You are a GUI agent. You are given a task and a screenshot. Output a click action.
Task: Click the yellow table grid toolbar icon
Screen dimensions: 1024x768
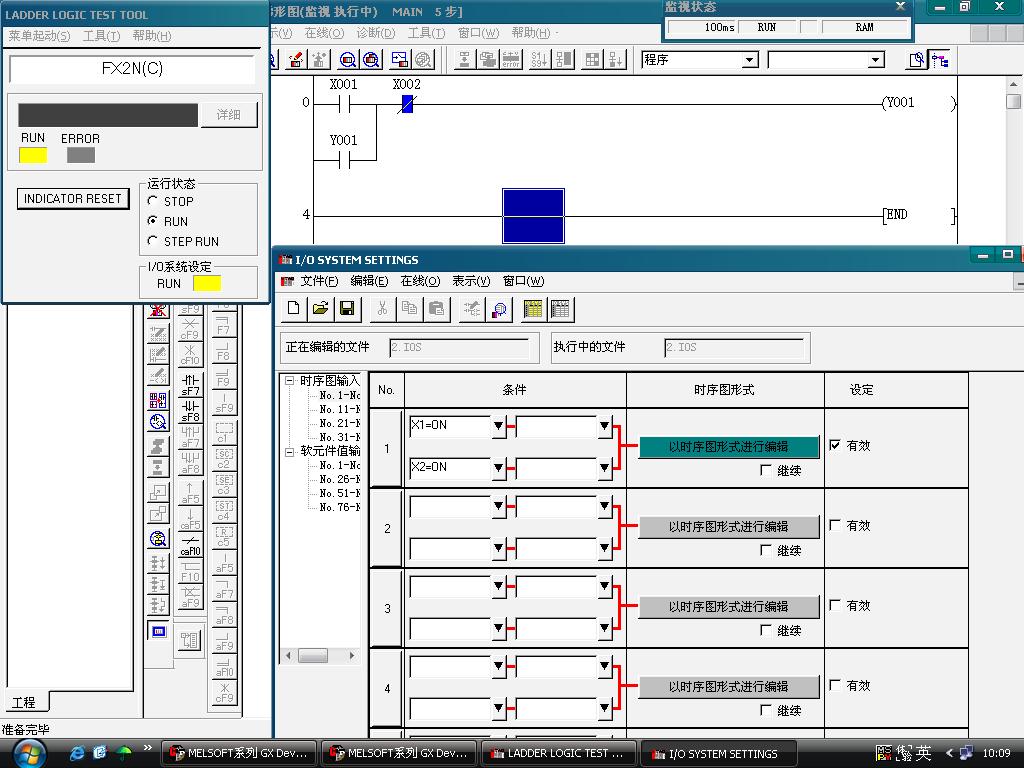(x=533, y=309)
